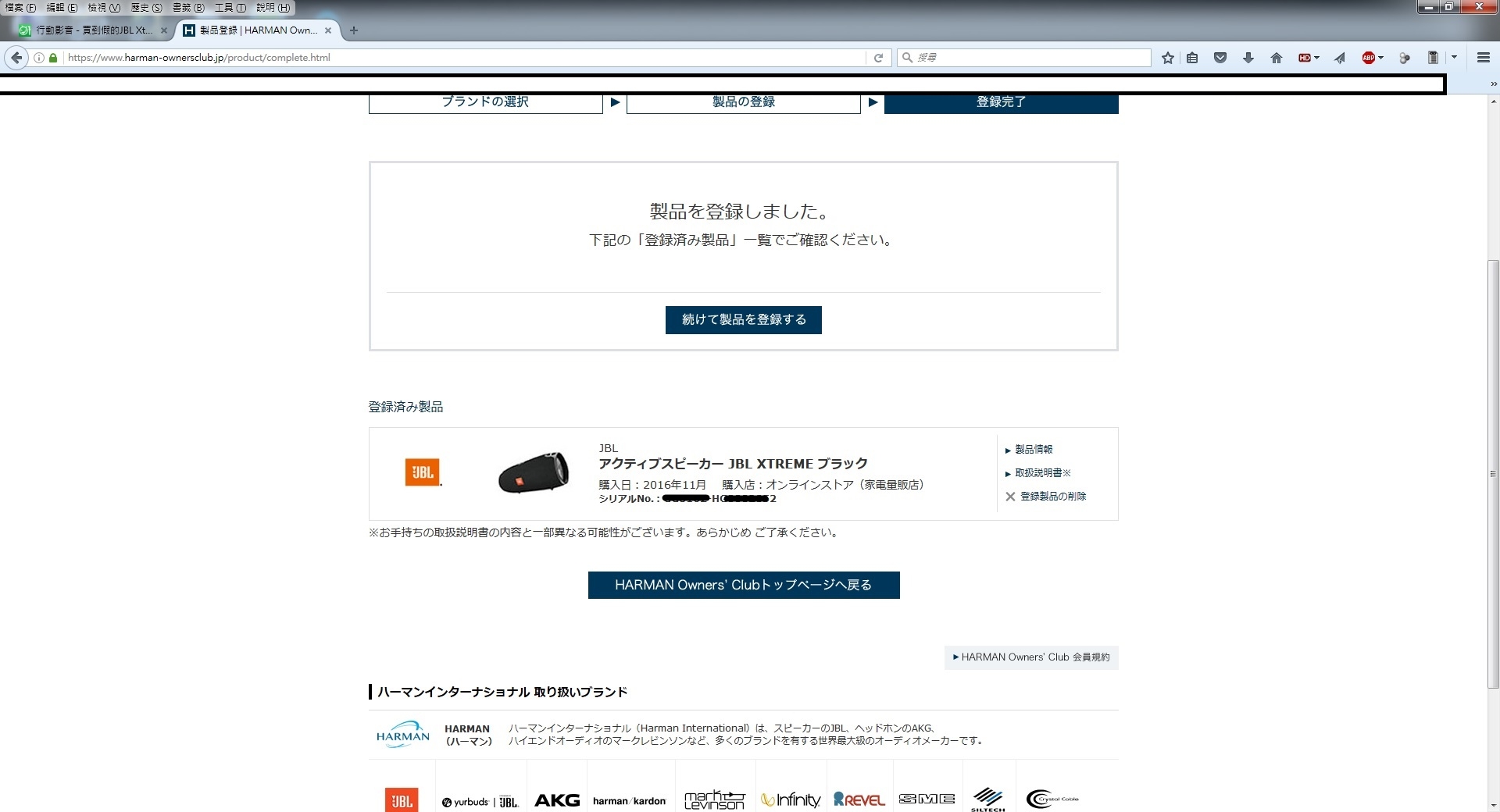
Task: Click the Crystal Cable brand logo
Action: [x=1052, y=799]
